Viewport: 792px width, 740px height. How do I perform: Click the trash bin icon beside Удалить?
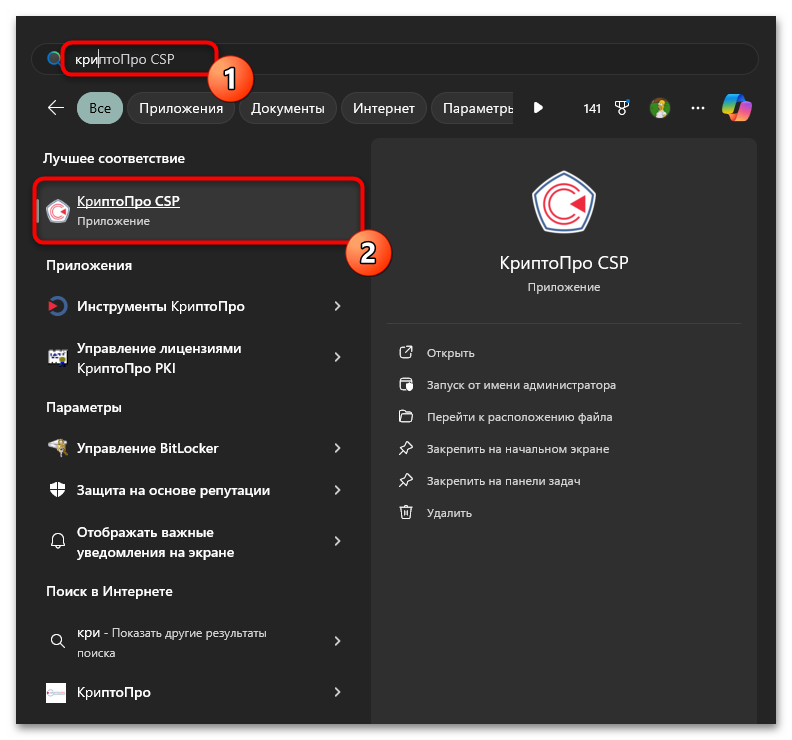406,512
